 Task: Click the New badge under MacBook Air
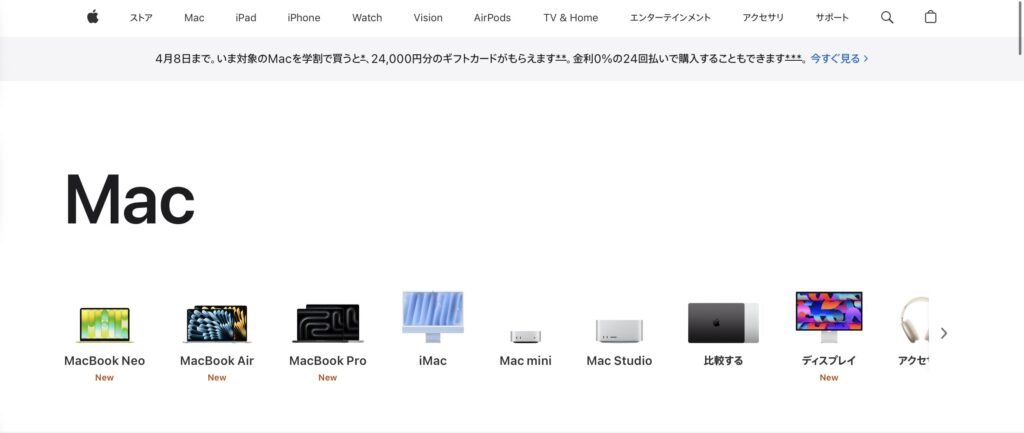coord(217,377)
